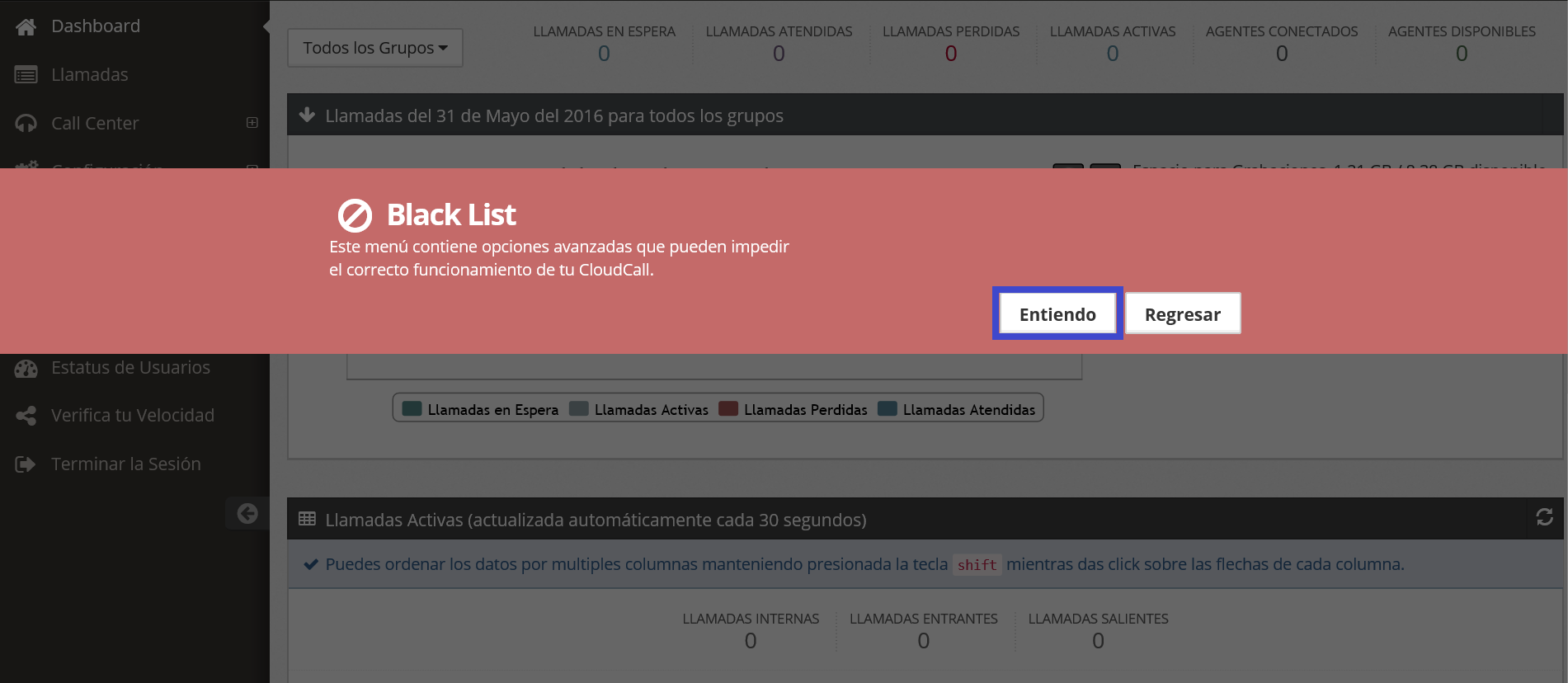
Task: Click the shift key label in the hint
Action: [x=977, y=565]
